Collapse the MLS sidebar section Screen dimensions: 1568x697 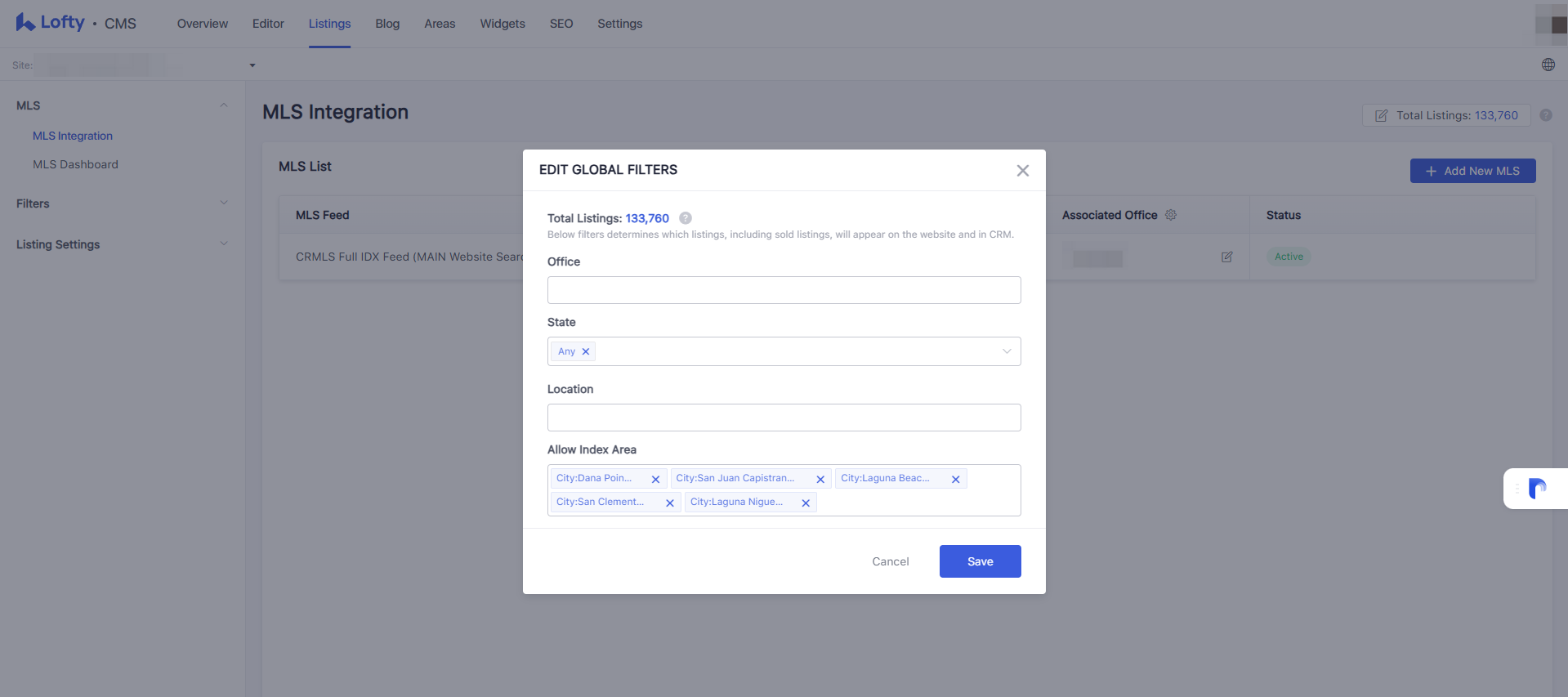coord(224,105)
